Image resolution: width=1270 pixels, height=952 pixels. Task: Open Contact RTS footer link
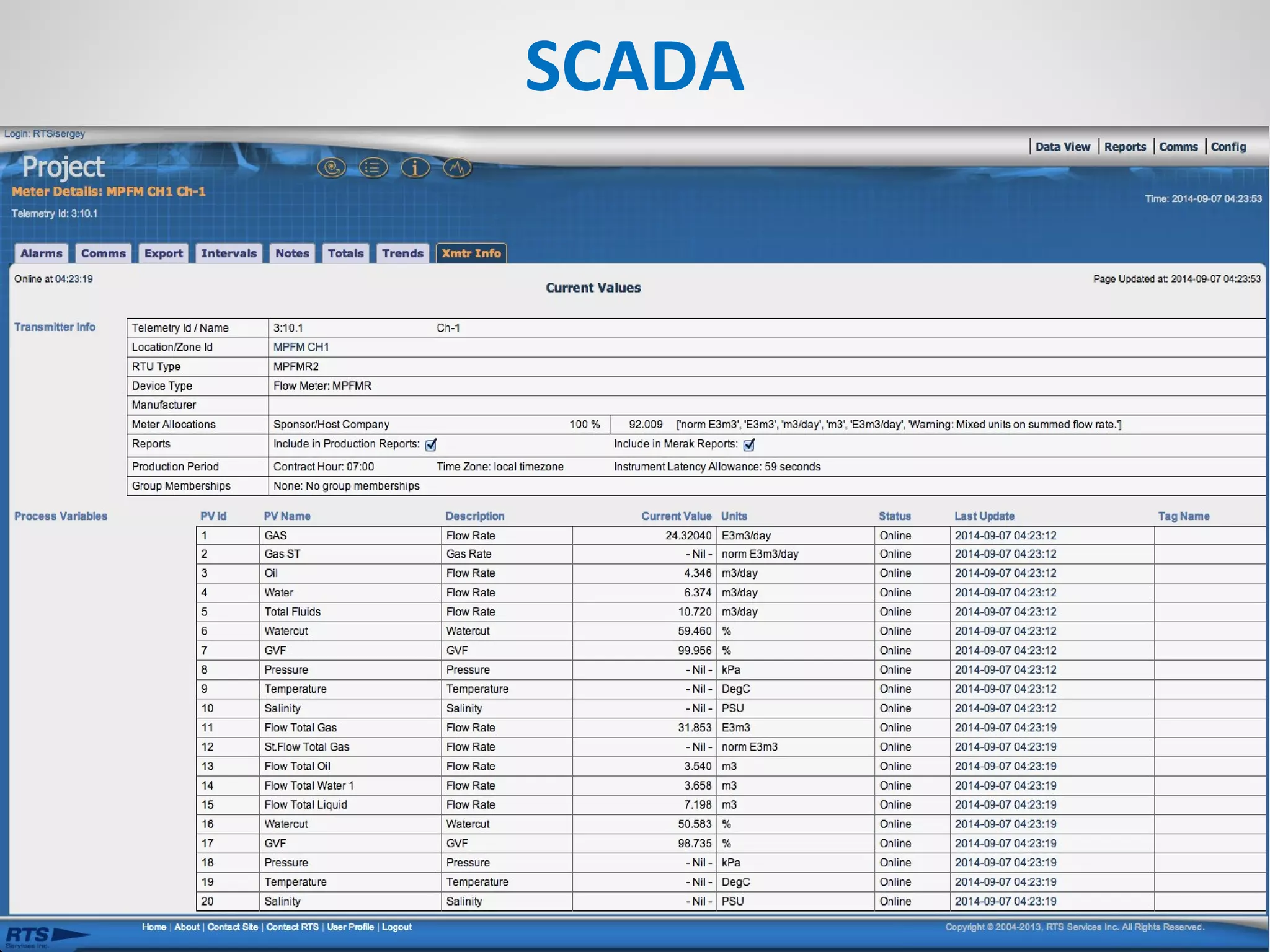click(x=292, y=927)
